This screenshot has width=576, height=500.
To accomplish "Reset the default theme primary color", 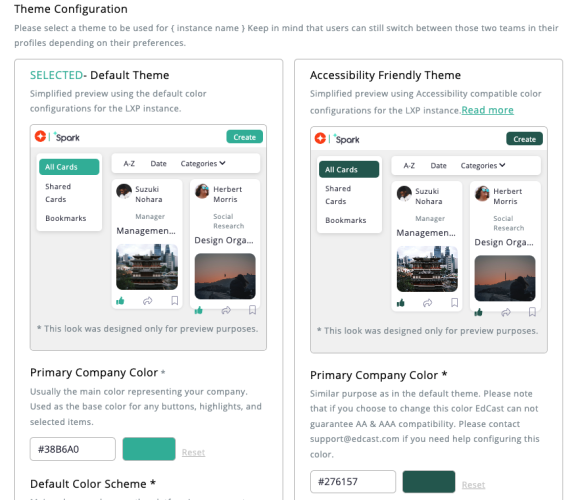I will point(193,452).
